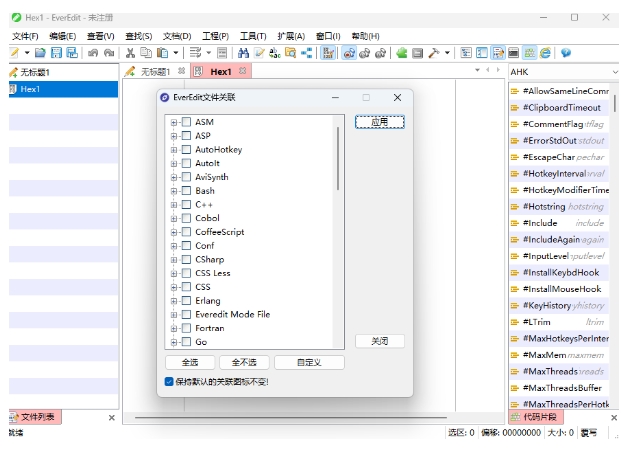Click the 全选 button
This screenshot has height=450, width=621.
click(x=190, y=362)
